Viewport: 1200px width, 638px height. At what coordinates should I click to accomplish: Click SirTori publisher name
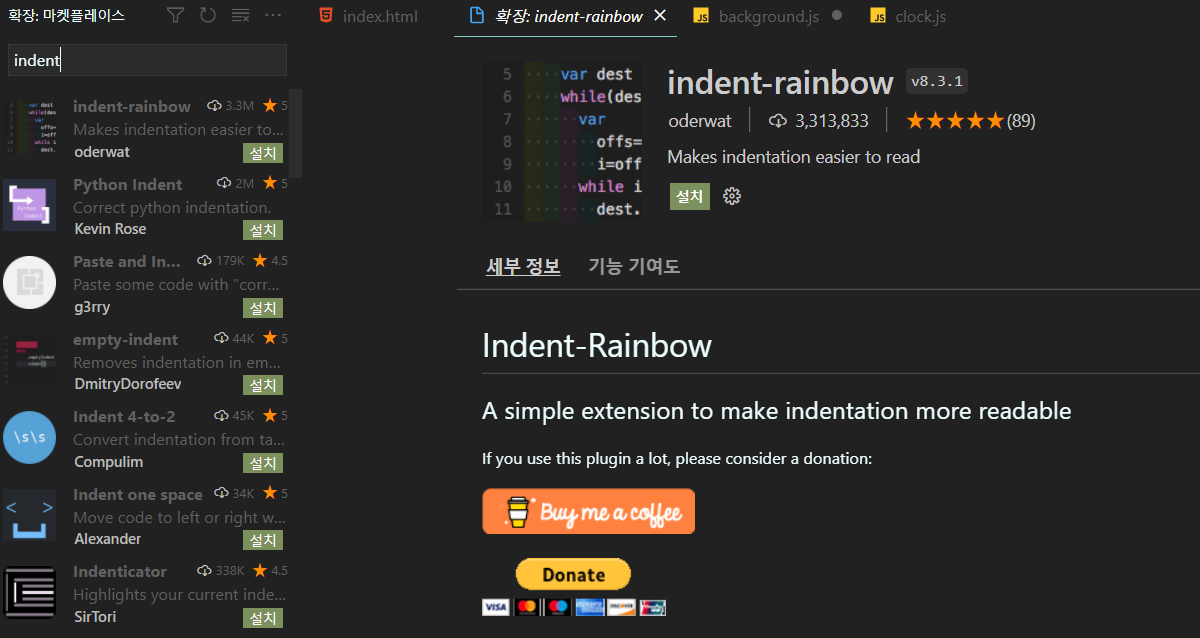(95, 617)
